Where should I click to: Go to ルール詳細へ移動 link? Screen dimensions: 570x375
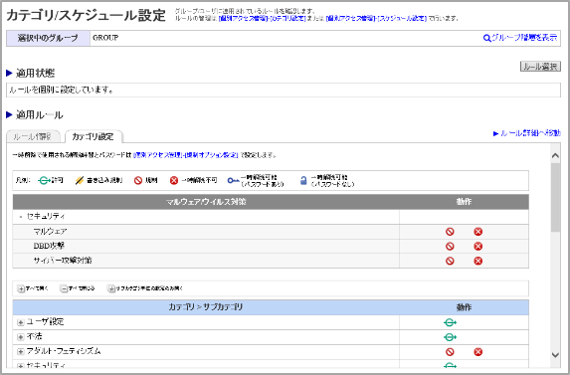(527, 133)
